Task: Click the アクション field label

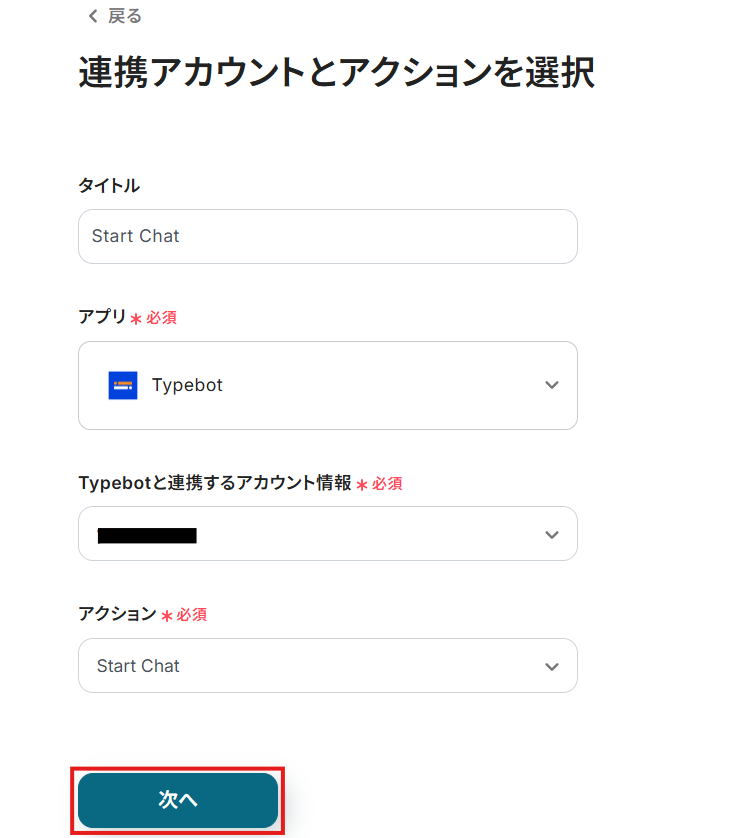Action: 117,614
